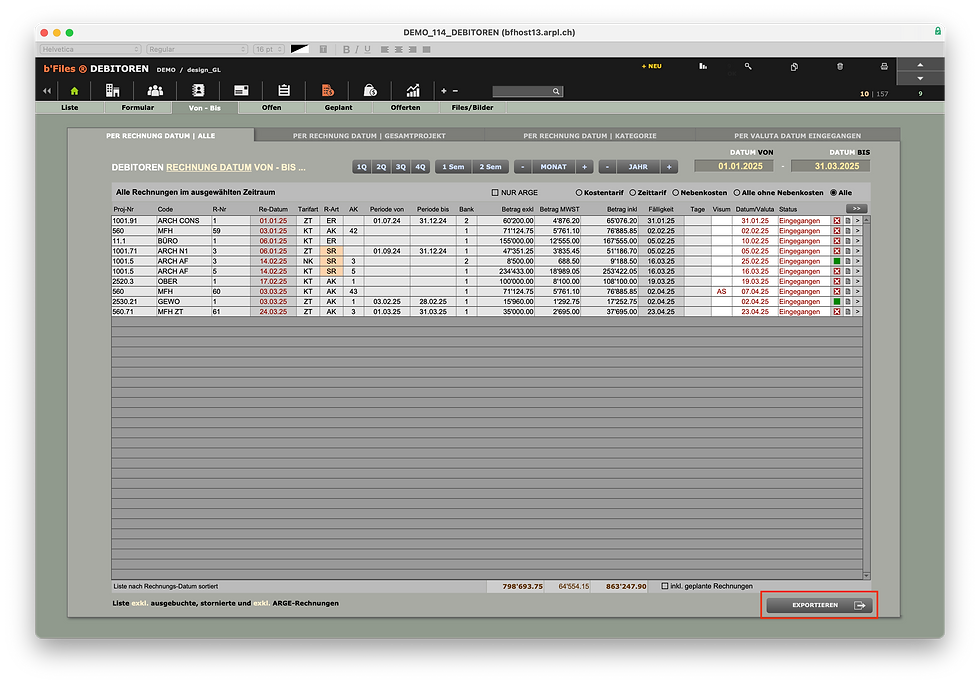The width and height of the screenshot is (980, 685).
Task: Open the text color swatch in format bar
Action: click(x=299, y=49)
